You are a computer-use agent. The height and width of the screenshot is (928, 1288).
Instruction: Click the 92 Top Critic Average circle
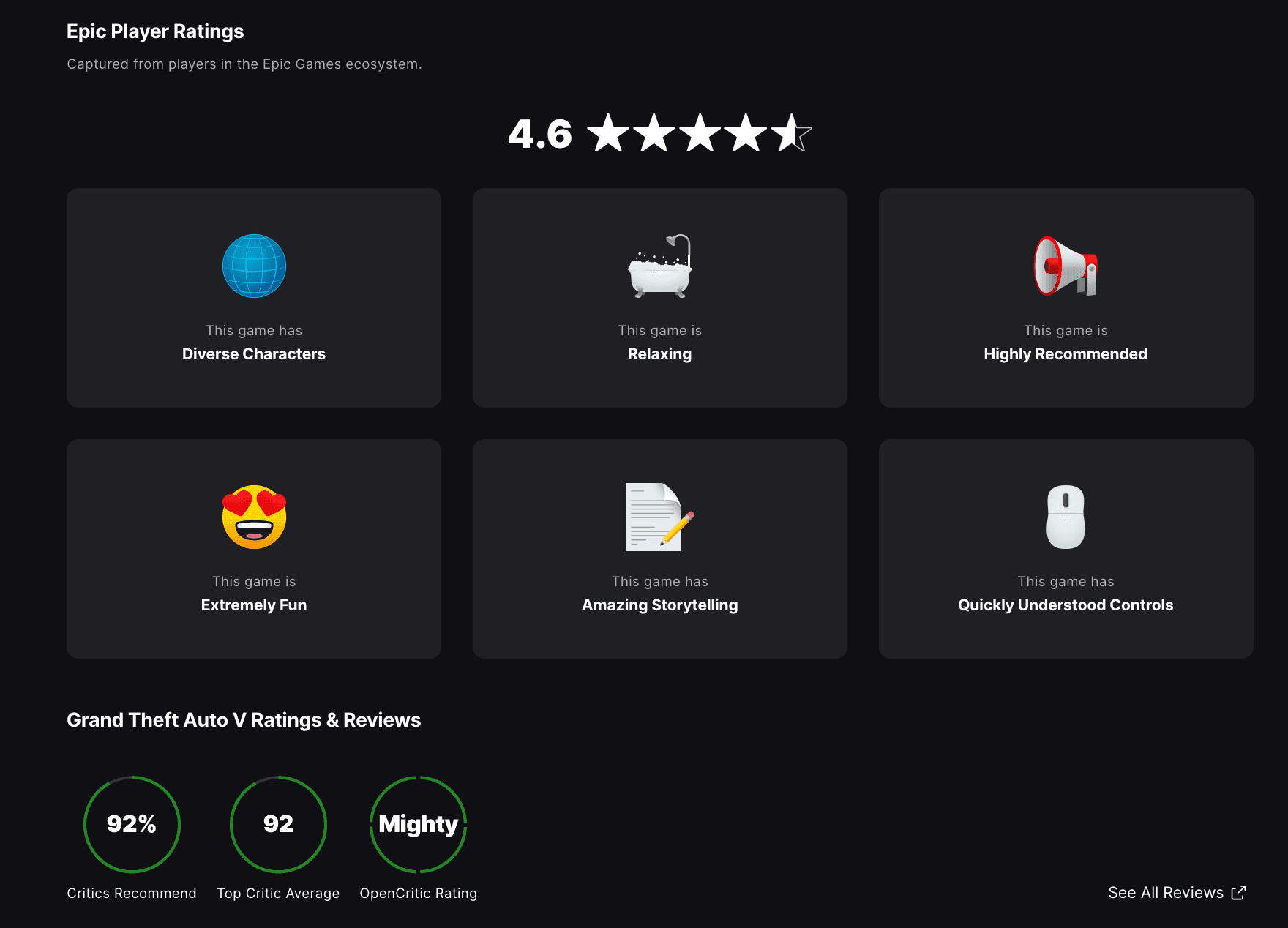click(x=278, y=824)
